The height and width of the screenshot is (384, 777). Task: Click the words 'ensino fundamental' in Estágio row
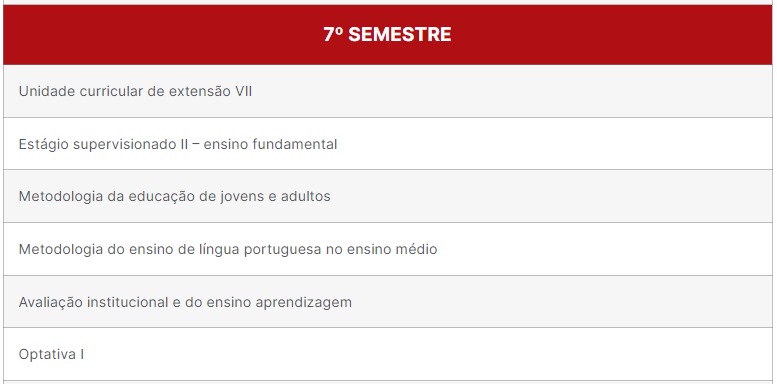[x=270, y=144]
